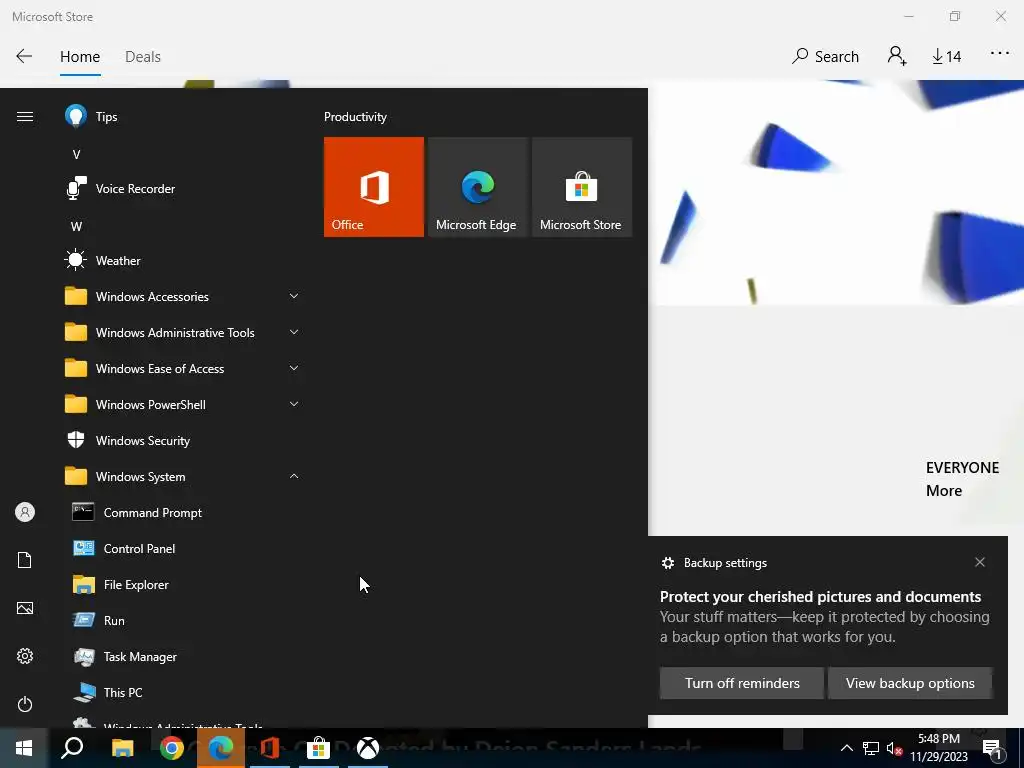Image resolution: width=1024 pixels, height=768 pixels.
Task: Open Microsoft Edge from the taskbar
Action: click(x=221, y=748)
